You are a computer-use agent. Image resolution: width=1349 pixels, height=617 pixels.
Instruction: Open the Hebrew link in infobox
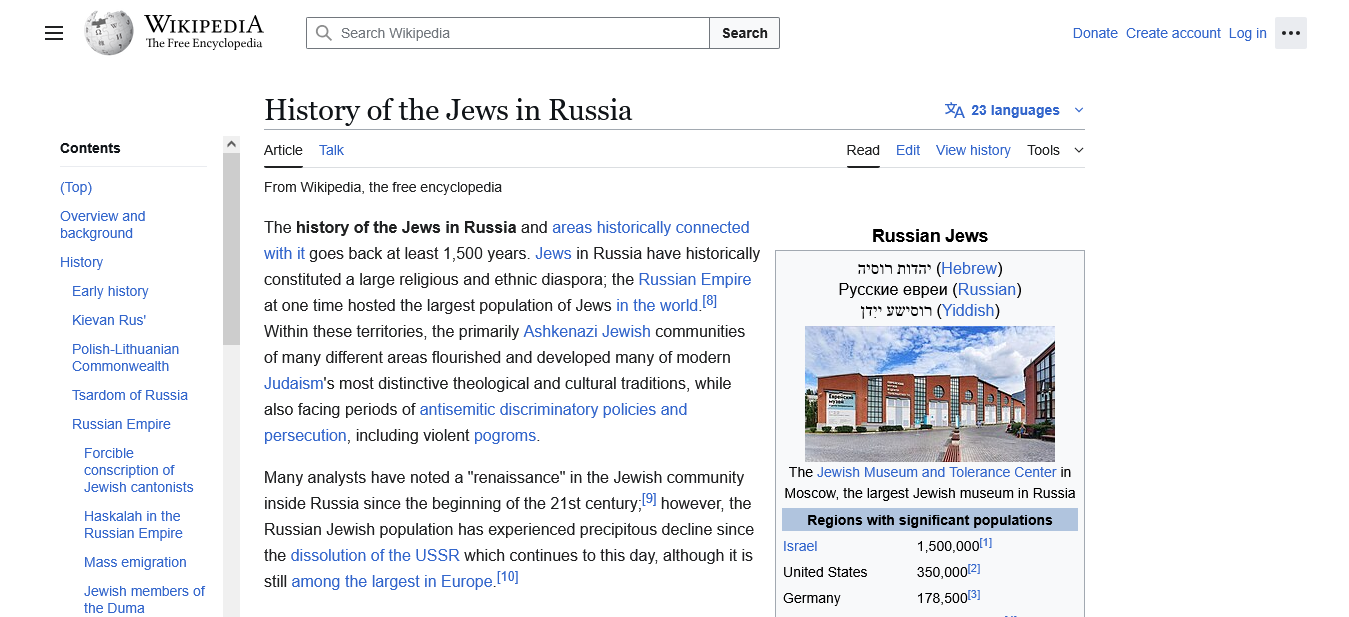tap(969, 268)
